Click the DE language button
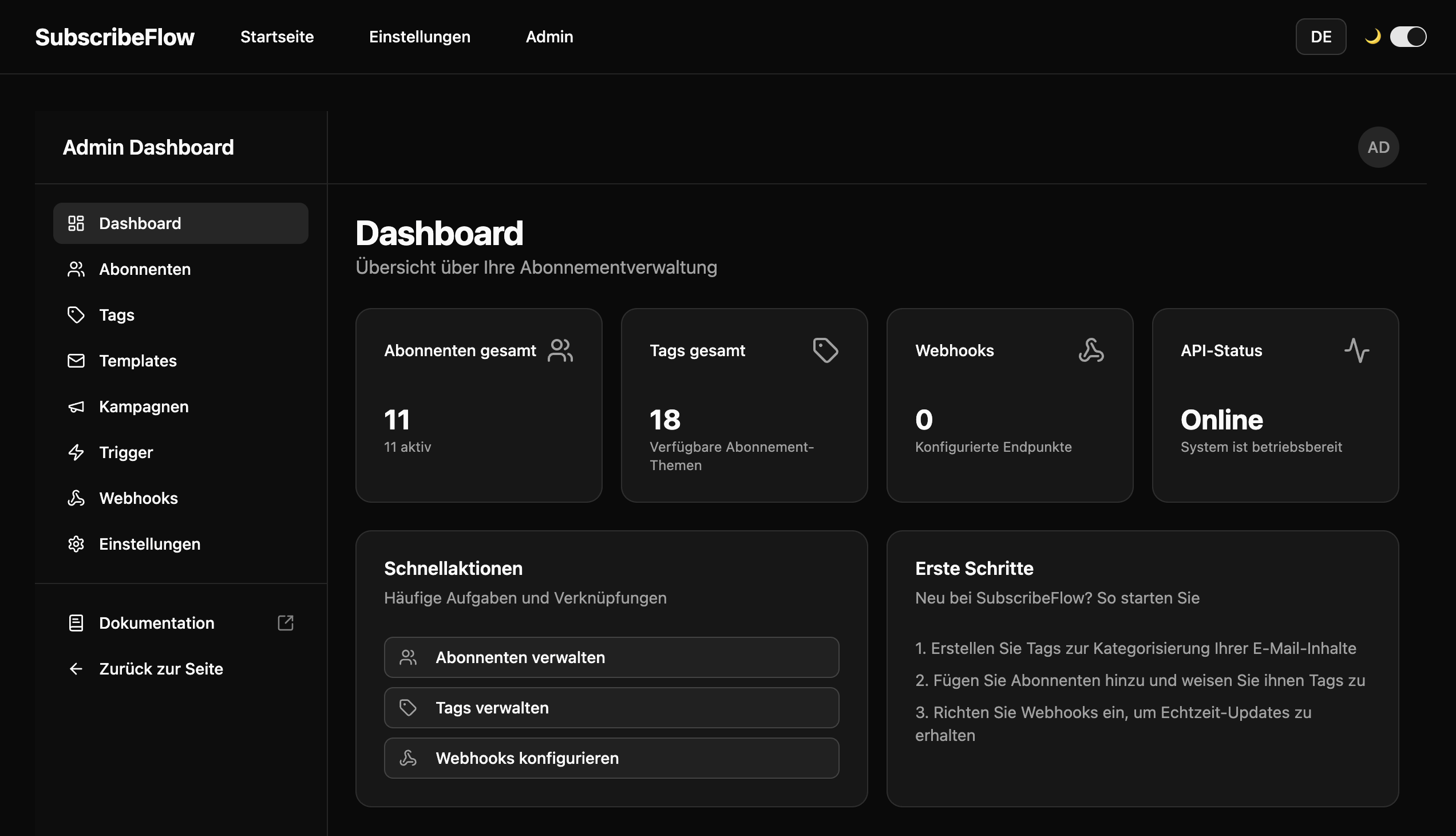The width and height of the screenshot is (1456, 836). 1320,36
